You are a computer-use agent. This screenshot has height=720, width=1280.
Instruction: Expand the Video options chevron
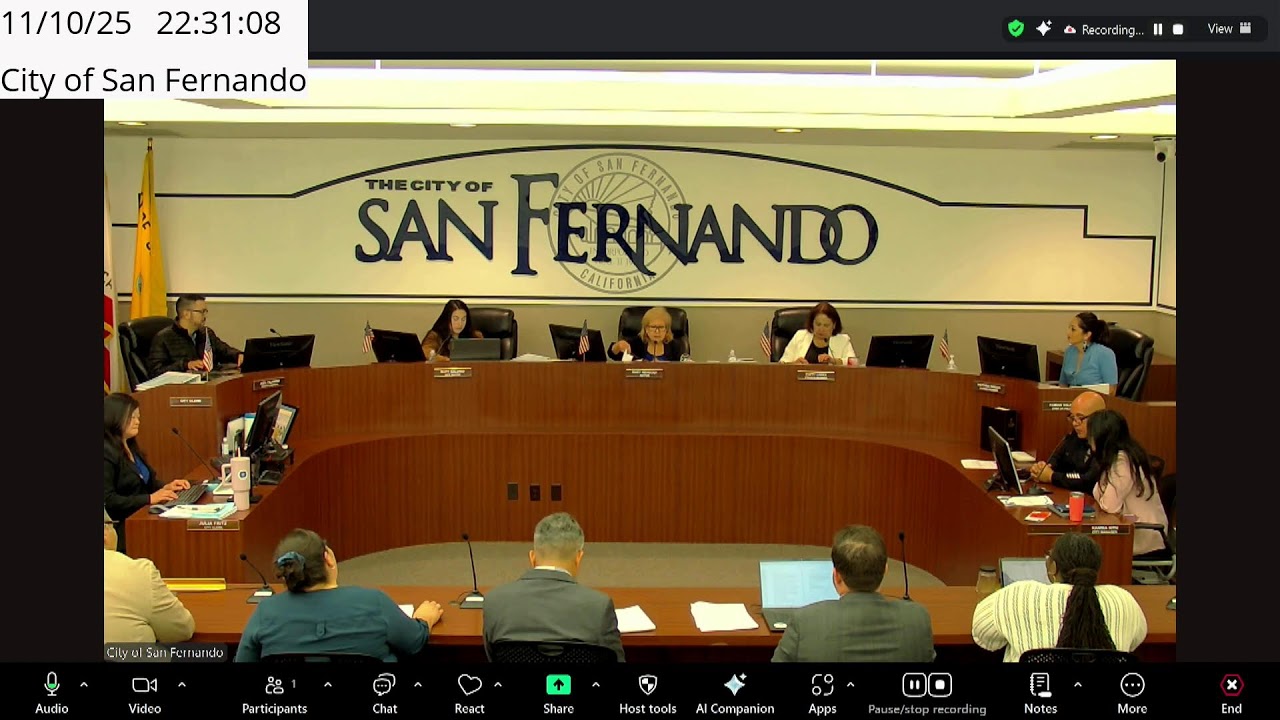(182, 685)
